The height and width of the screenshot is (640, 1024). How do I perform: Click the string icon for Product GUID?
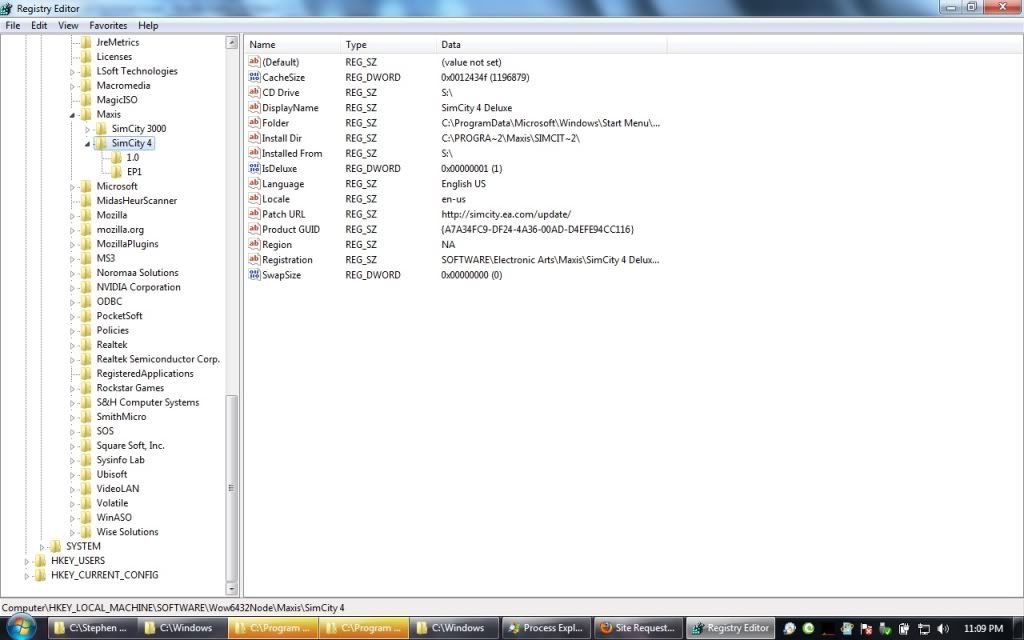coord(254,229)
